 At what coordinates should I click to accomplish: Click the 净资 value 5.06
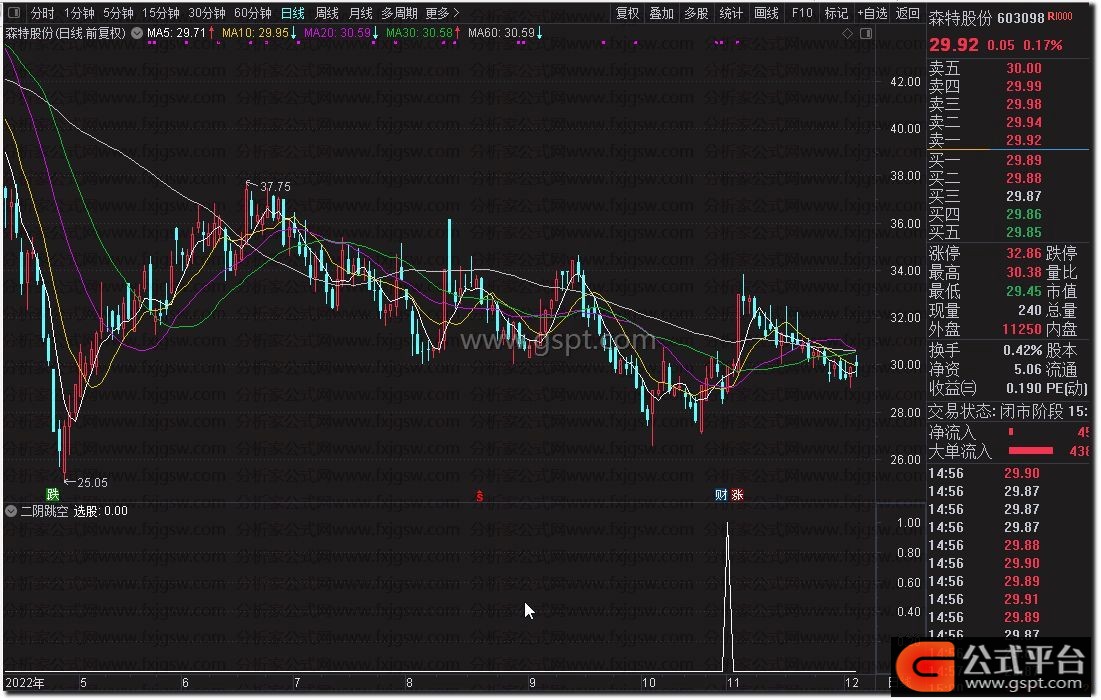(1028, 369)
